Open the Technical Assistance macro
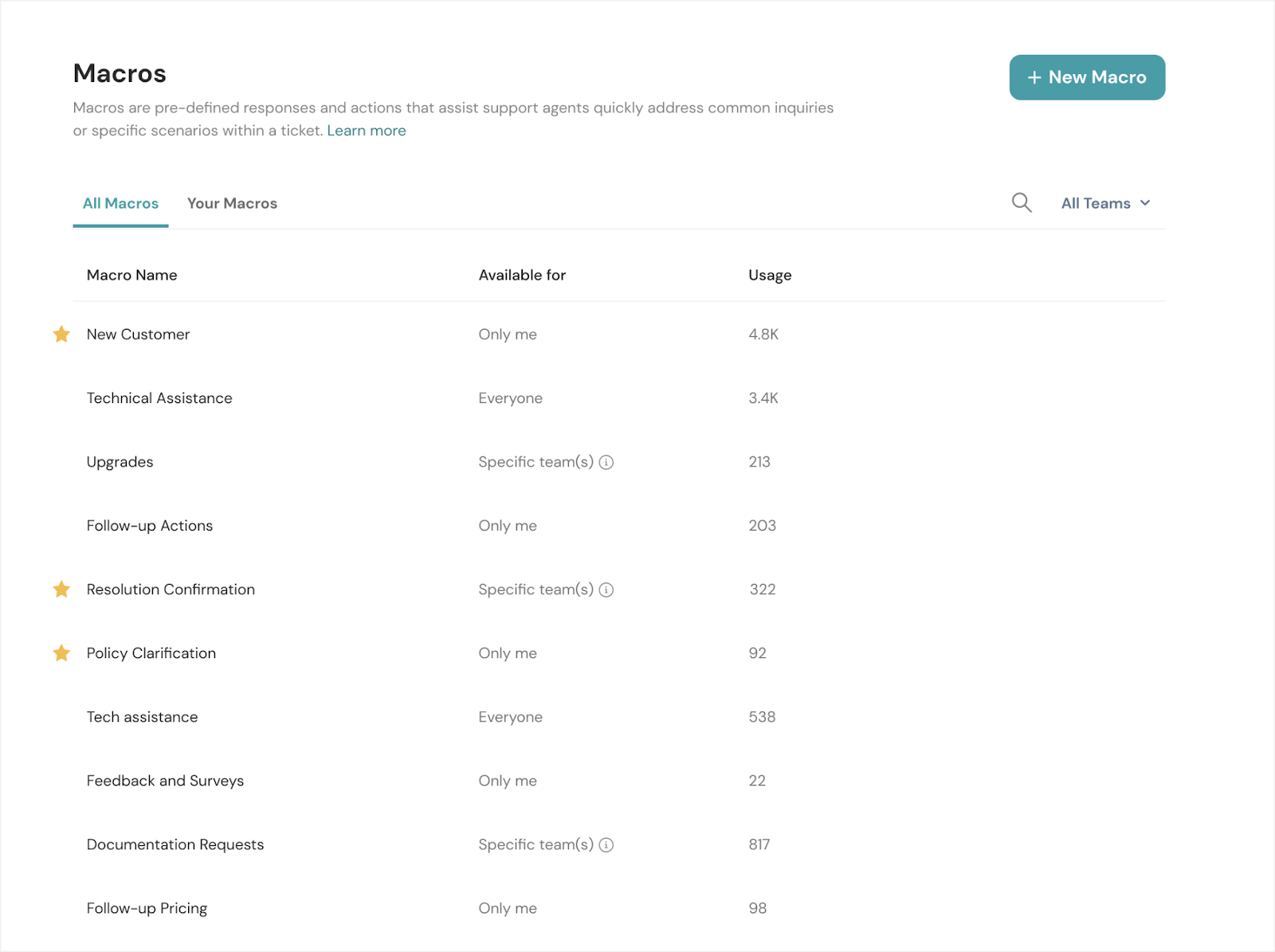1275x952 pixels. pyautogui.click(x=159, y=398)
